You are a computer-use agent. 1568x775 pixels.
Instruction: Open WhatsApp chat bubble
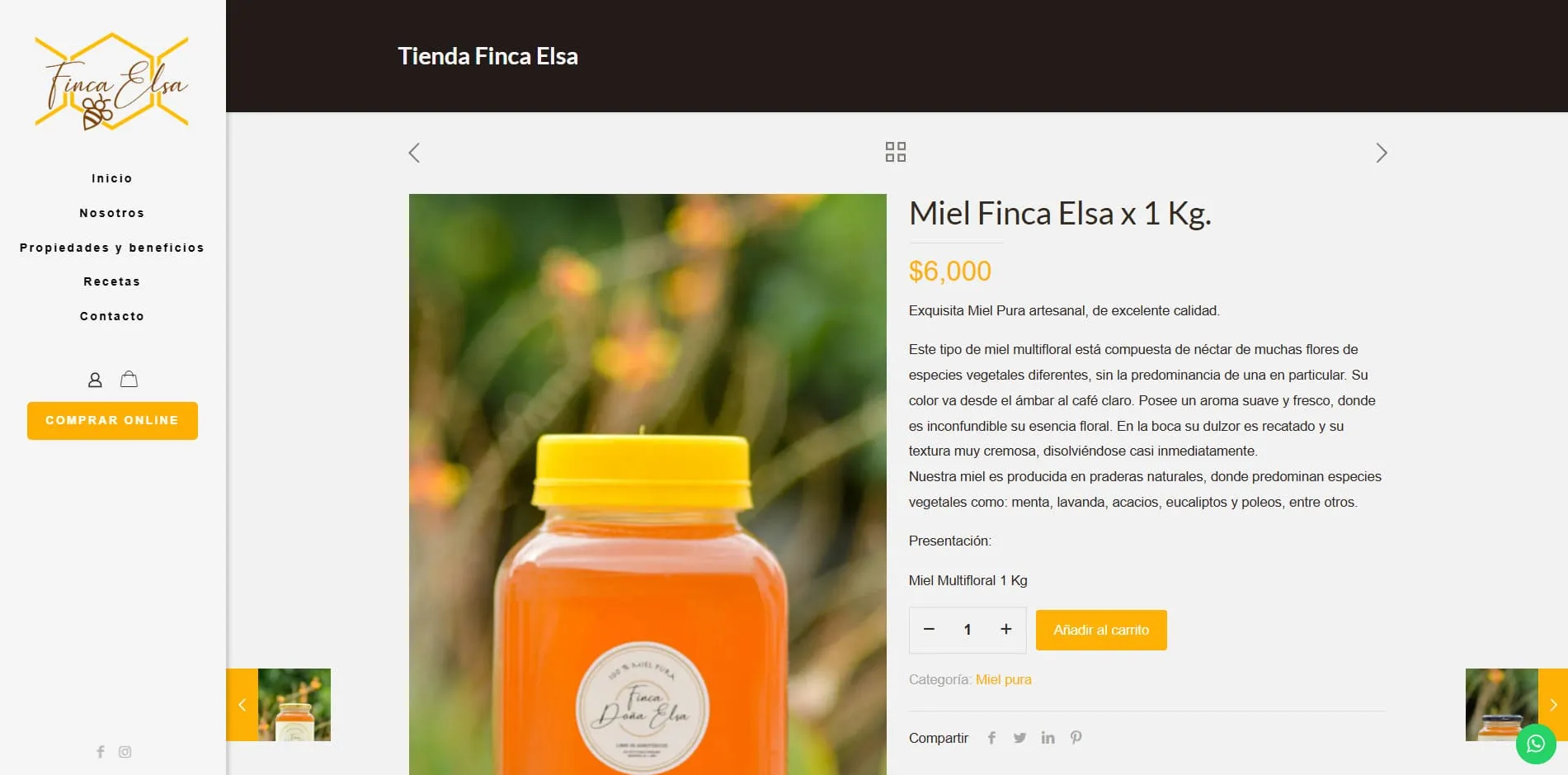coord(1536,744)
